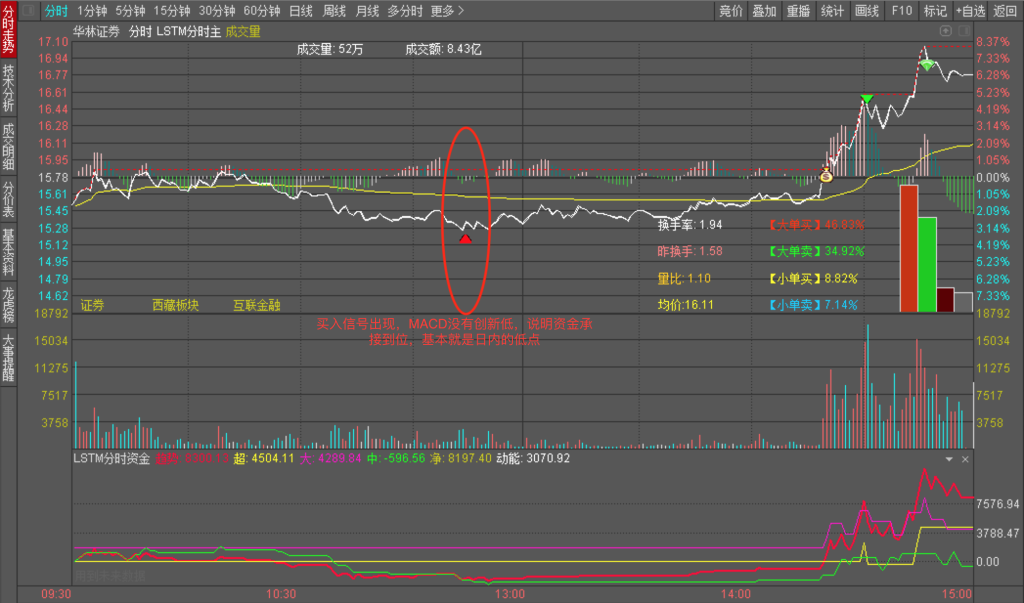The width and height of the screenshot is (1024, 603).
Task: Click the green diamond marker at day high
Action: pyautogui.click(x=927, y=65)
